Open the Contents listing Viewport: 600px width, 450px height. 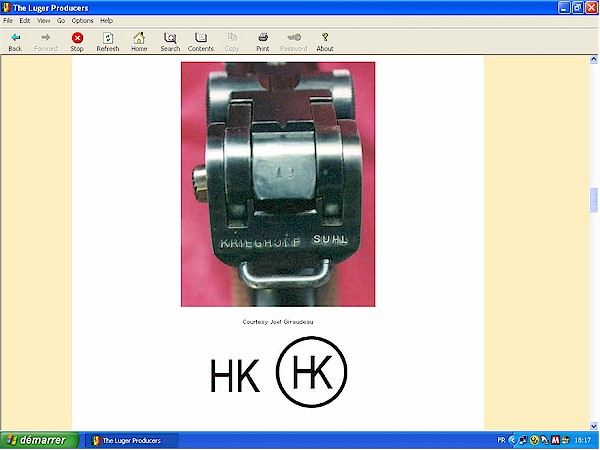pyautogui.click(x=201, y=42)
